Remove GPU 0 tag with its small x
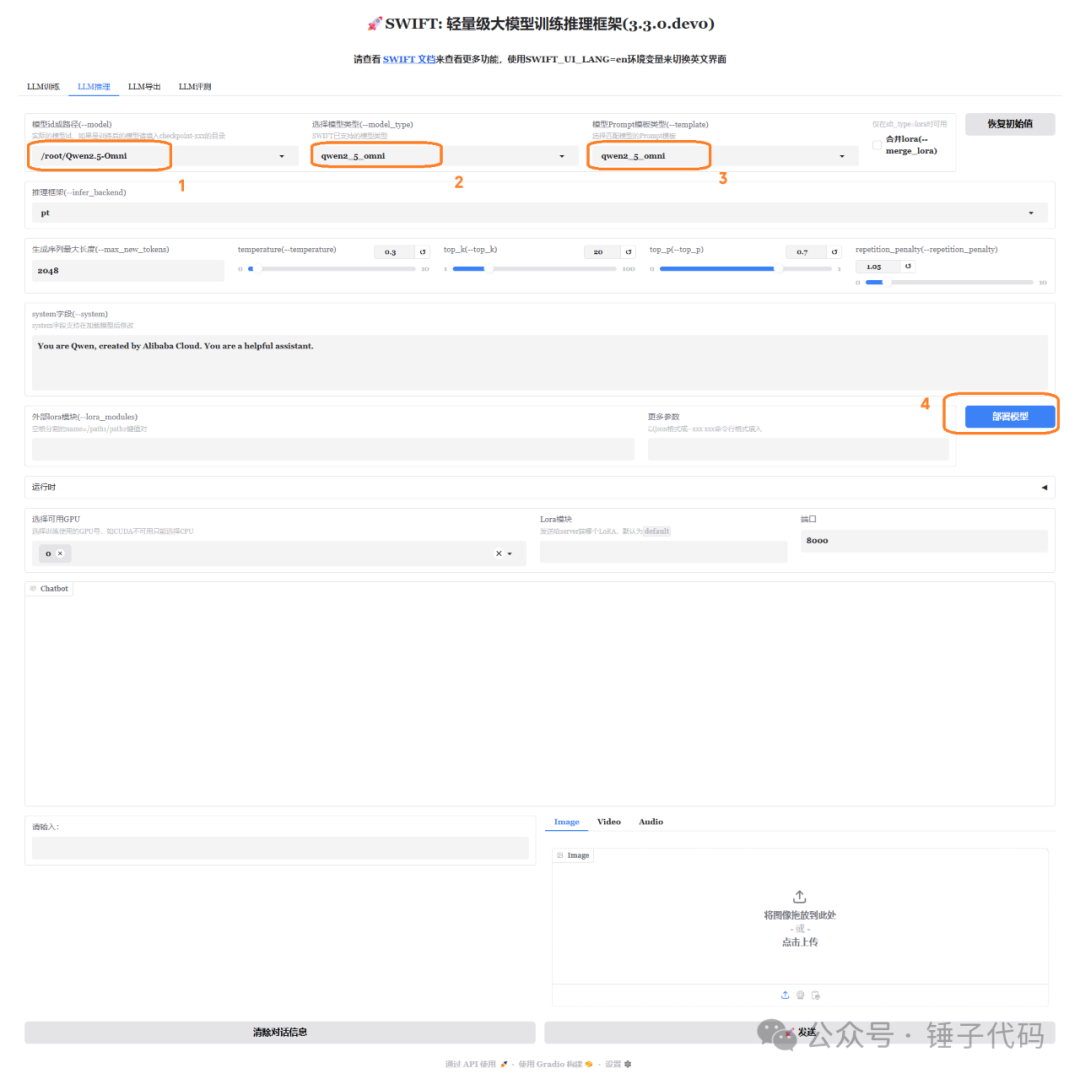1080x1079 pixels. click(61, 554)
